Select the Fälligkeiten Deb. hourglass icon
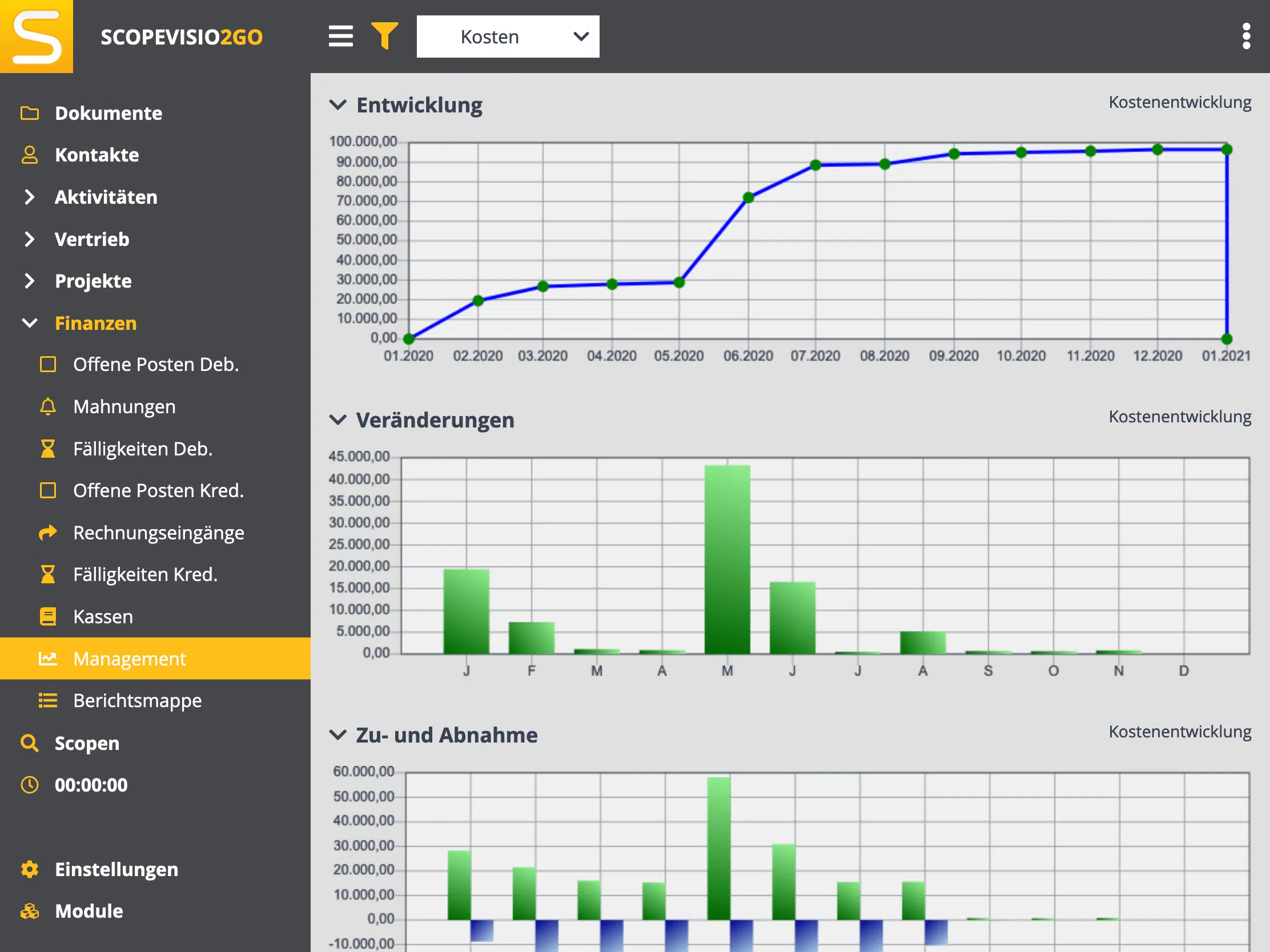Viewport: 1270px width, 952px height. [x=48, y=448]
